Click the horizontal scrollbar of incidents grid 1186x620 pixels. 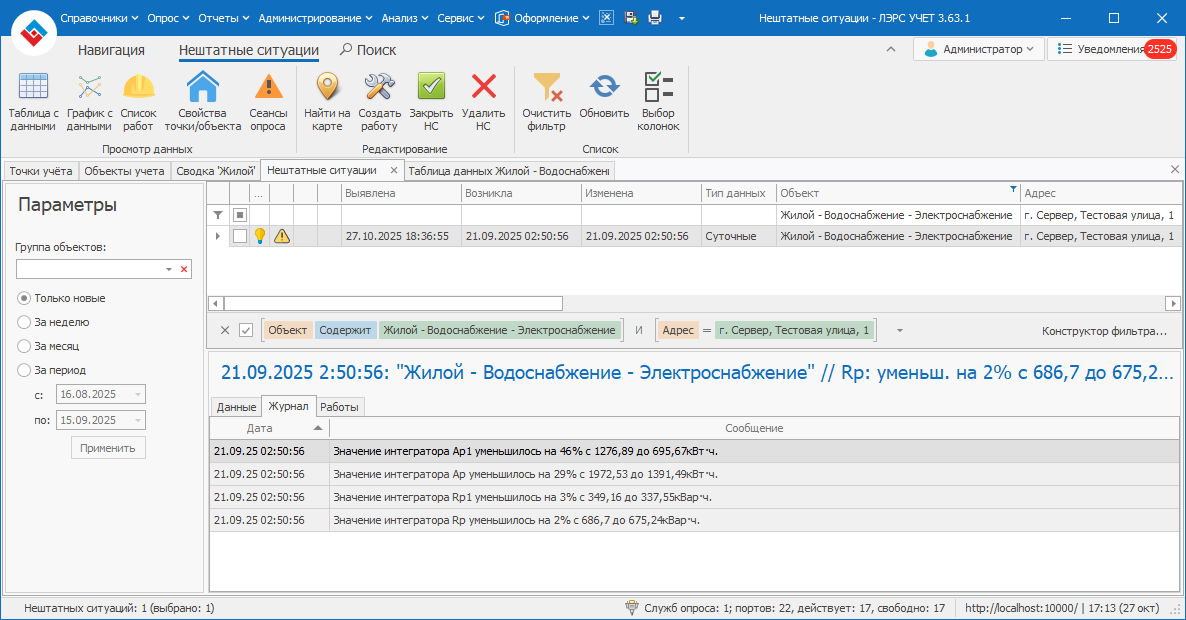pyautogui.click(x=393, y=303)
